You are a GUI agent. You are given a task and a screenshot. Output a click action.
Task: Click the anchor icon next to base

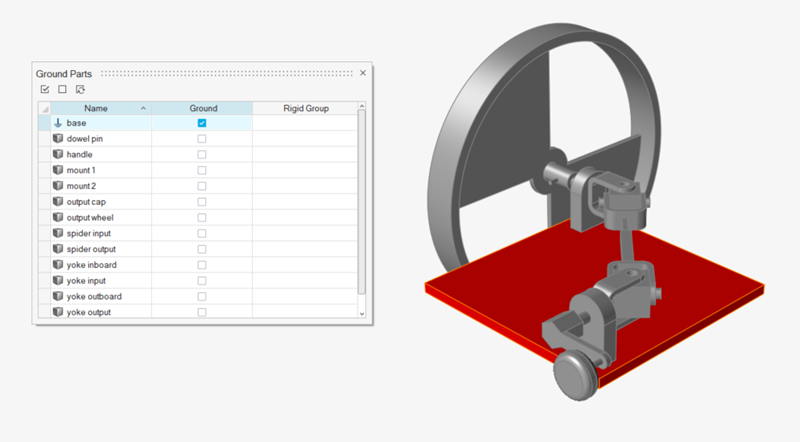(x=57, y=123)
